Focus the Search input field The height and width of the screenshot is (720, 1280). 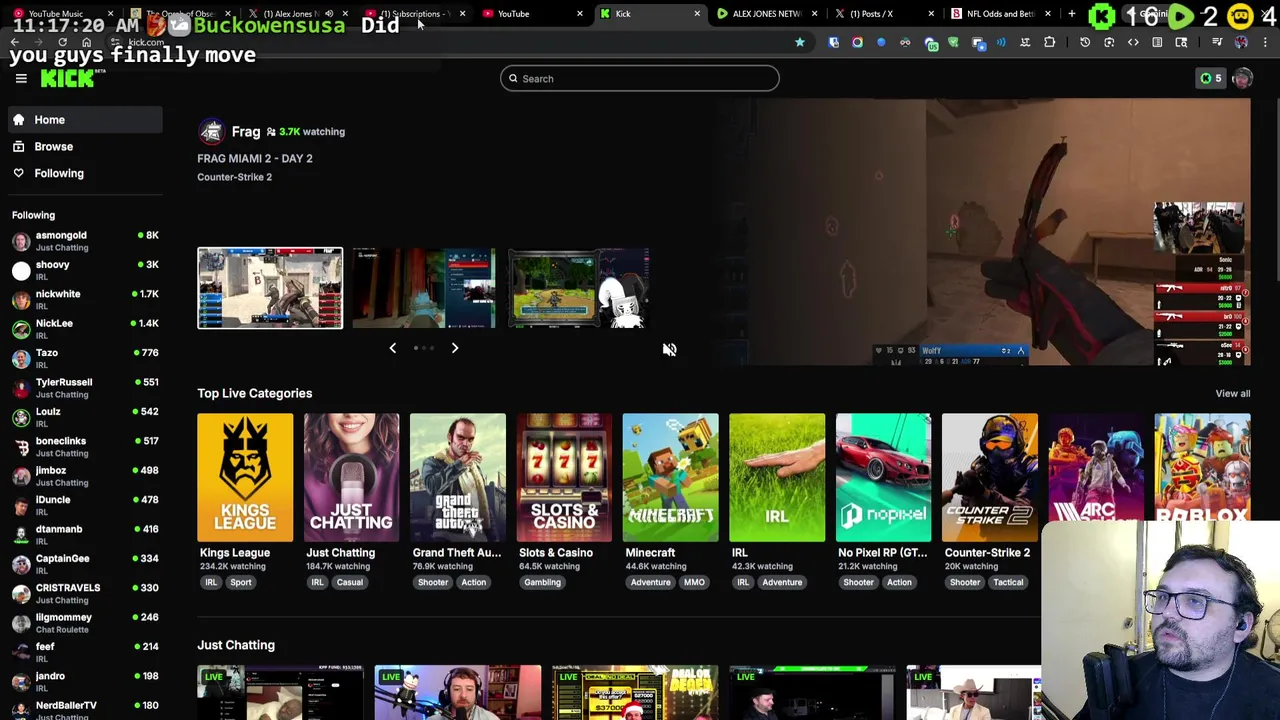[640, 79]
